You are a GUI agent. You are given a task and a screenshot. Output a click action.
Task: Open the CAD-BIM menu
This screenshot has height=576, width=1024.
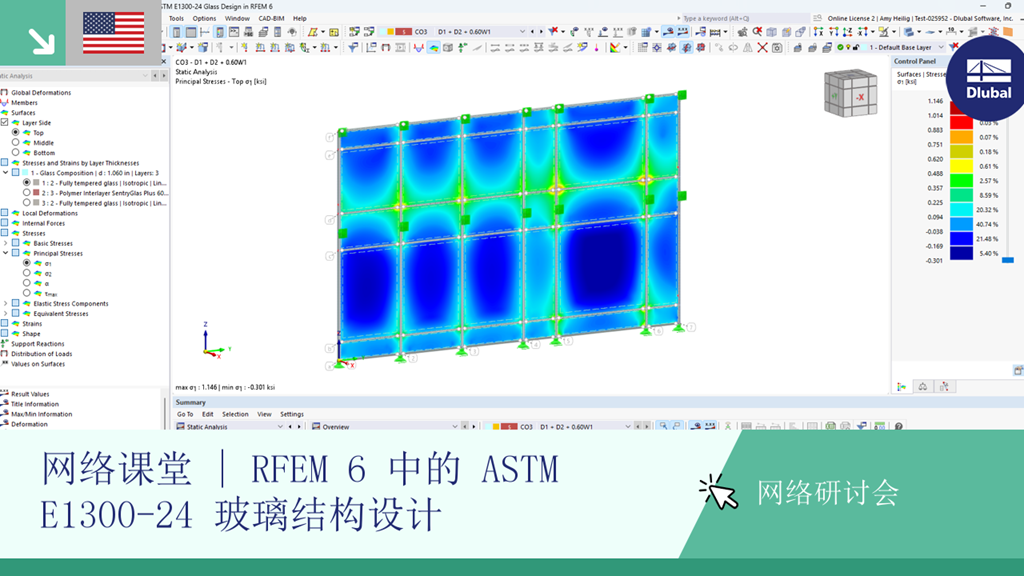[270, 18]
